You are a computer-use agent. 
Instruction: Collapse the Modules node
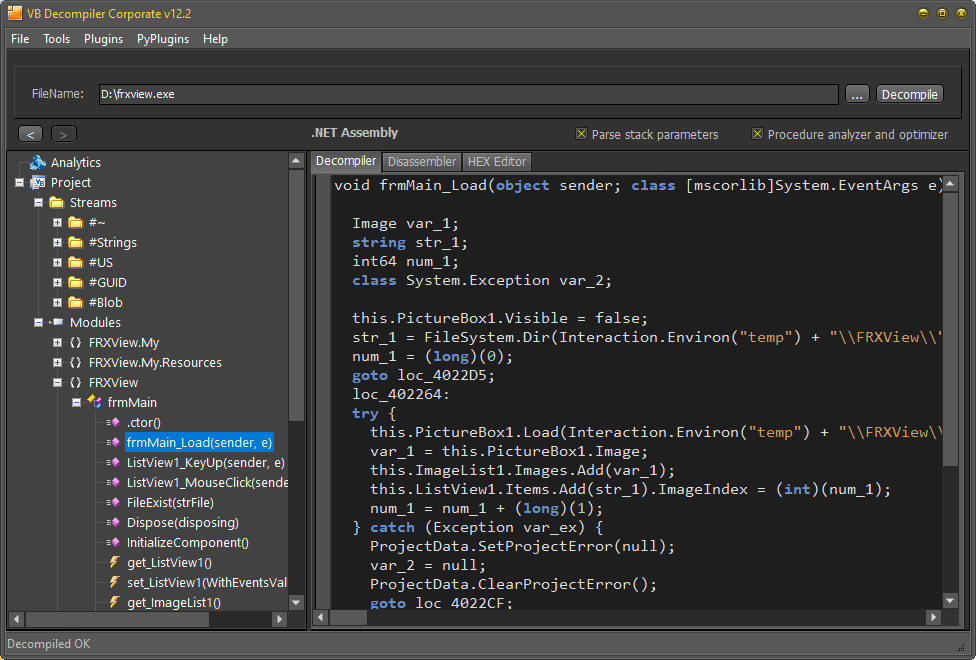tap(38, 323)
